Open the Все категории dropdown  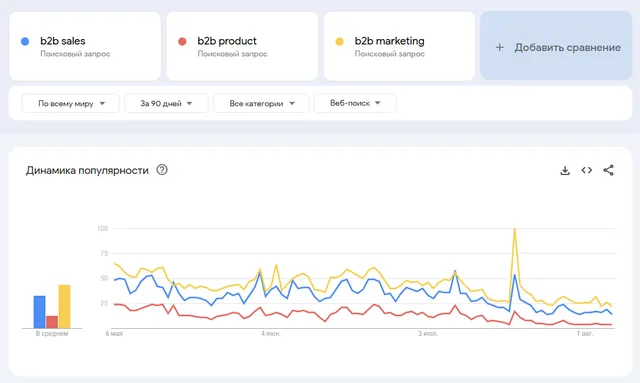coord(261,103)
